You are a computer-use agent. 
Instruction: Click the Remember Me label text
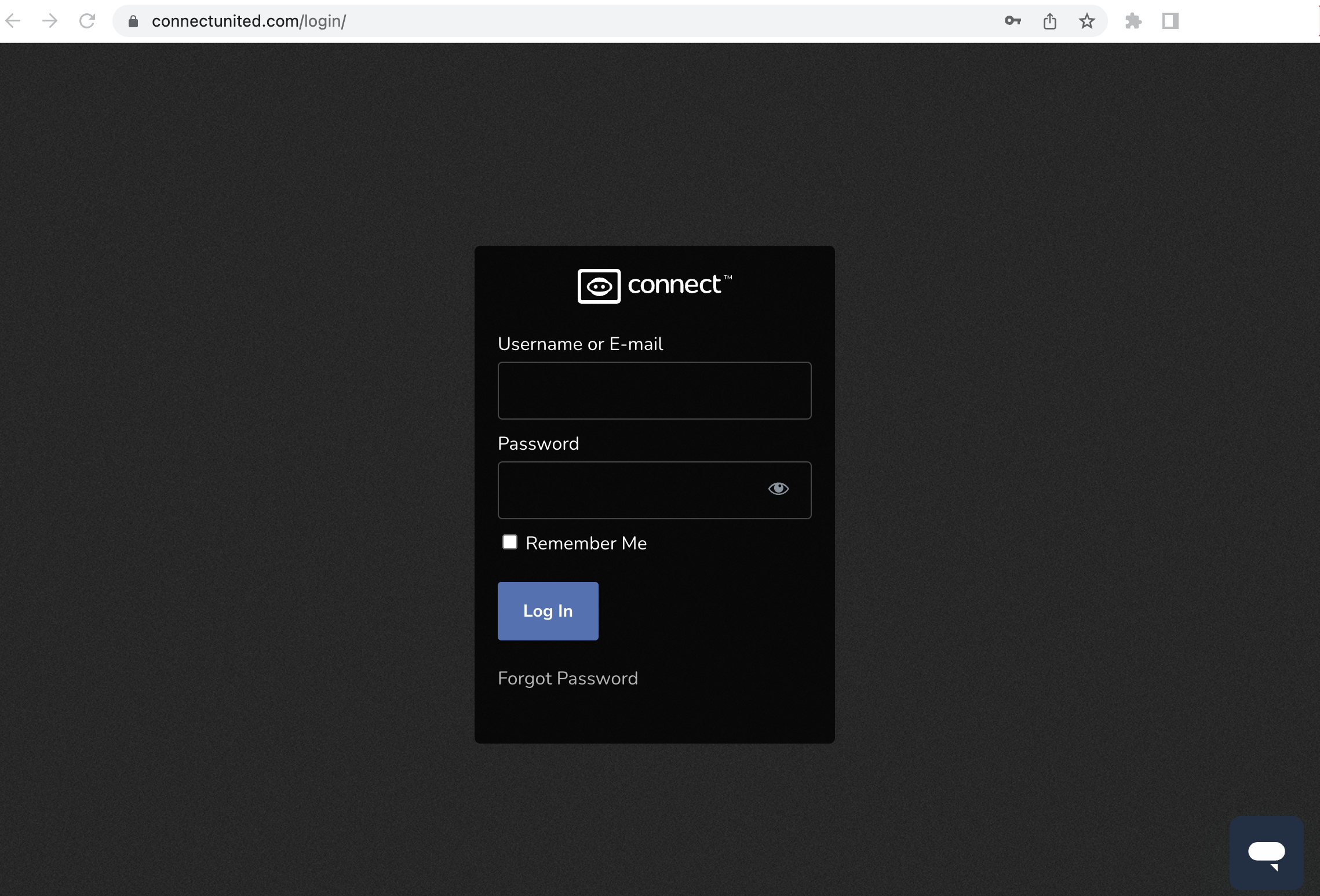click(x=586, y=544)
